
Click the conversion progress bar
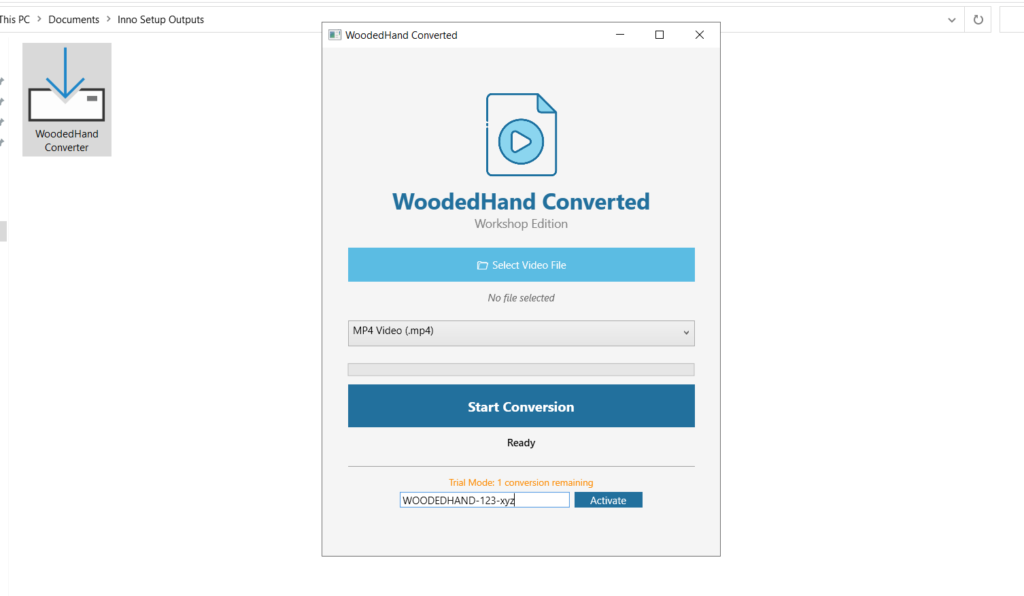[x=521, y=370]
